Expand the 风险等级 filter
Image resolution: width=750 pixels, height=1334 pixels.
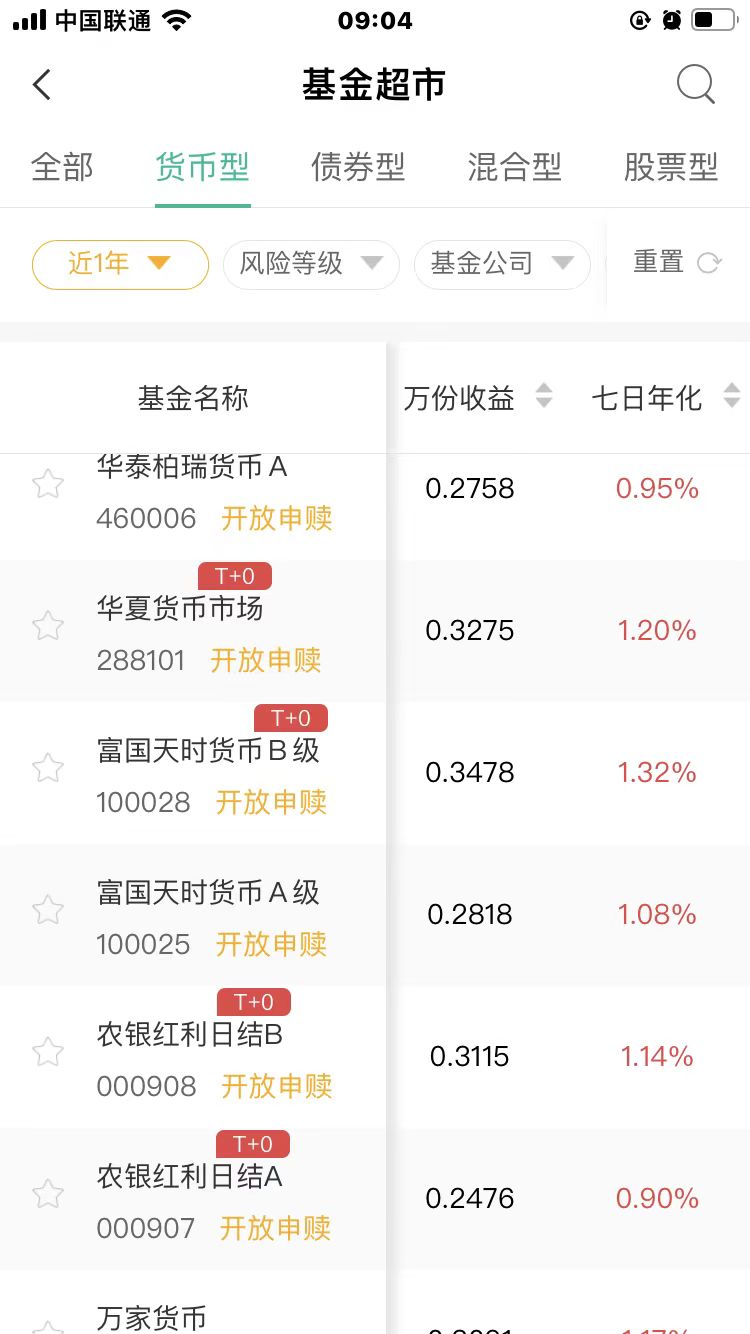311,264
